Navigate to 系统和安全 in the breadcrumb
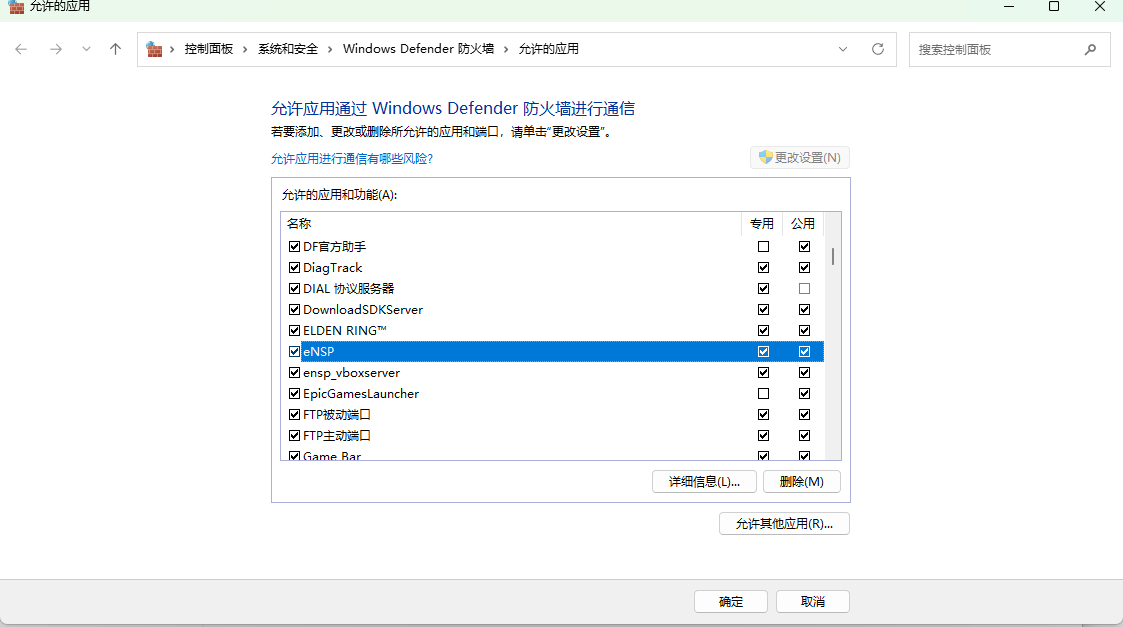The height and width of the screenshot is (627, 1123). tap(285, 48)
